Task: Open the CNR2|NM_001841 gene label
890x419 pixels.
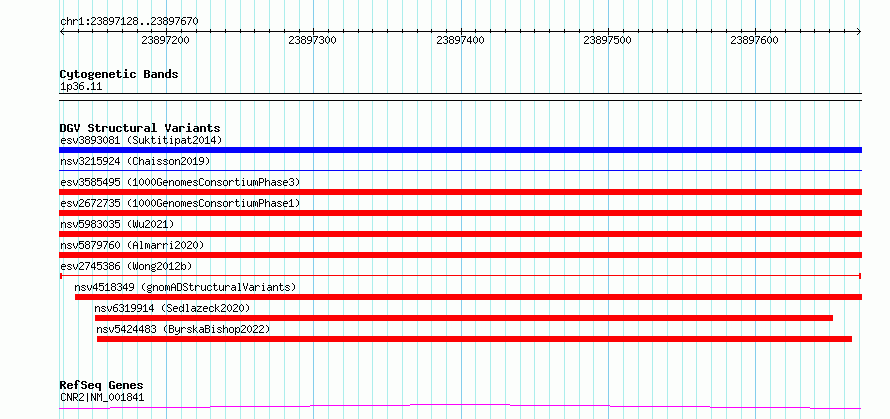Action: point(102,397)
